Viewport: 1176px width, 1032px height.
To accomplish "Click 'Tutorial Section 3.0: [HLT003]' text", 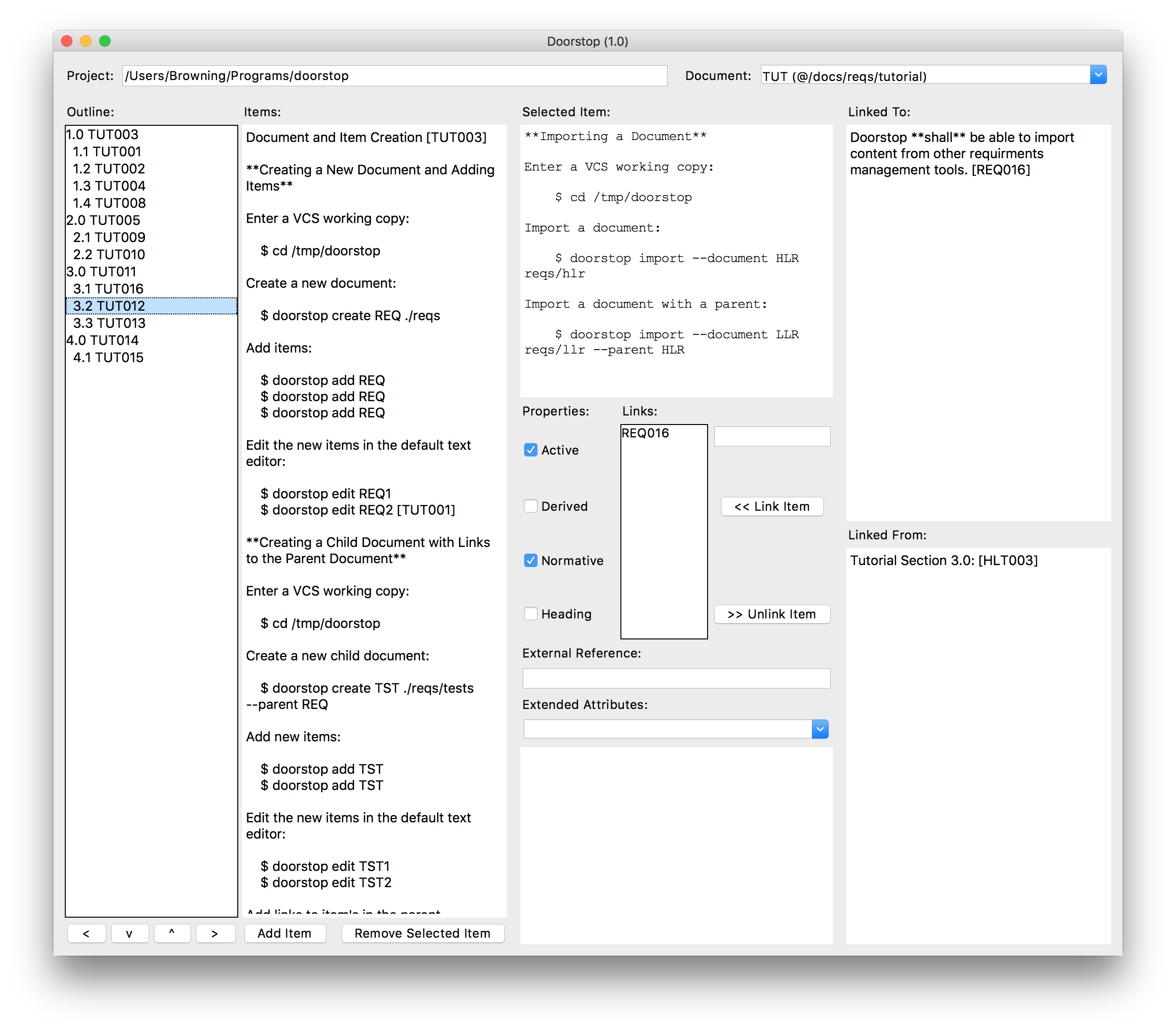I will click(943, 560).
